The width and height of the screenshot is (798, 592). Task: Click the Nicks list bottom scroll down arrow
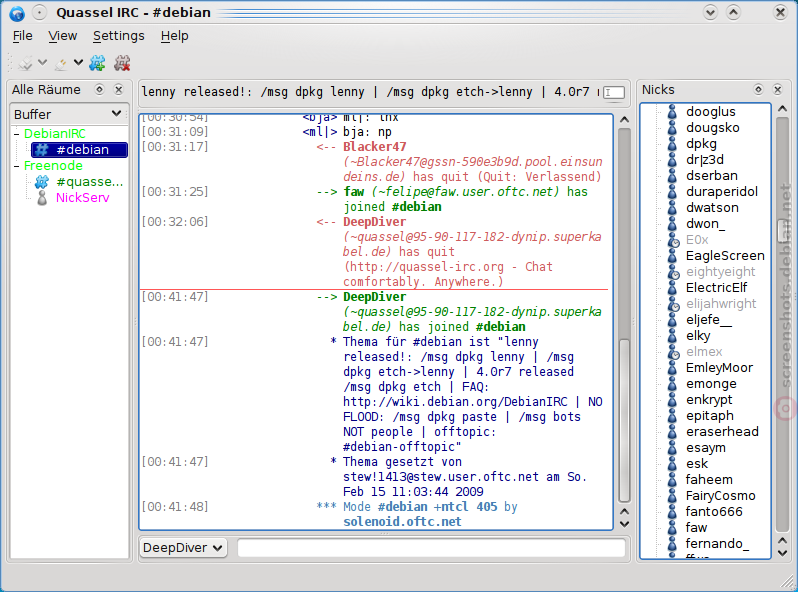(783, 553)
